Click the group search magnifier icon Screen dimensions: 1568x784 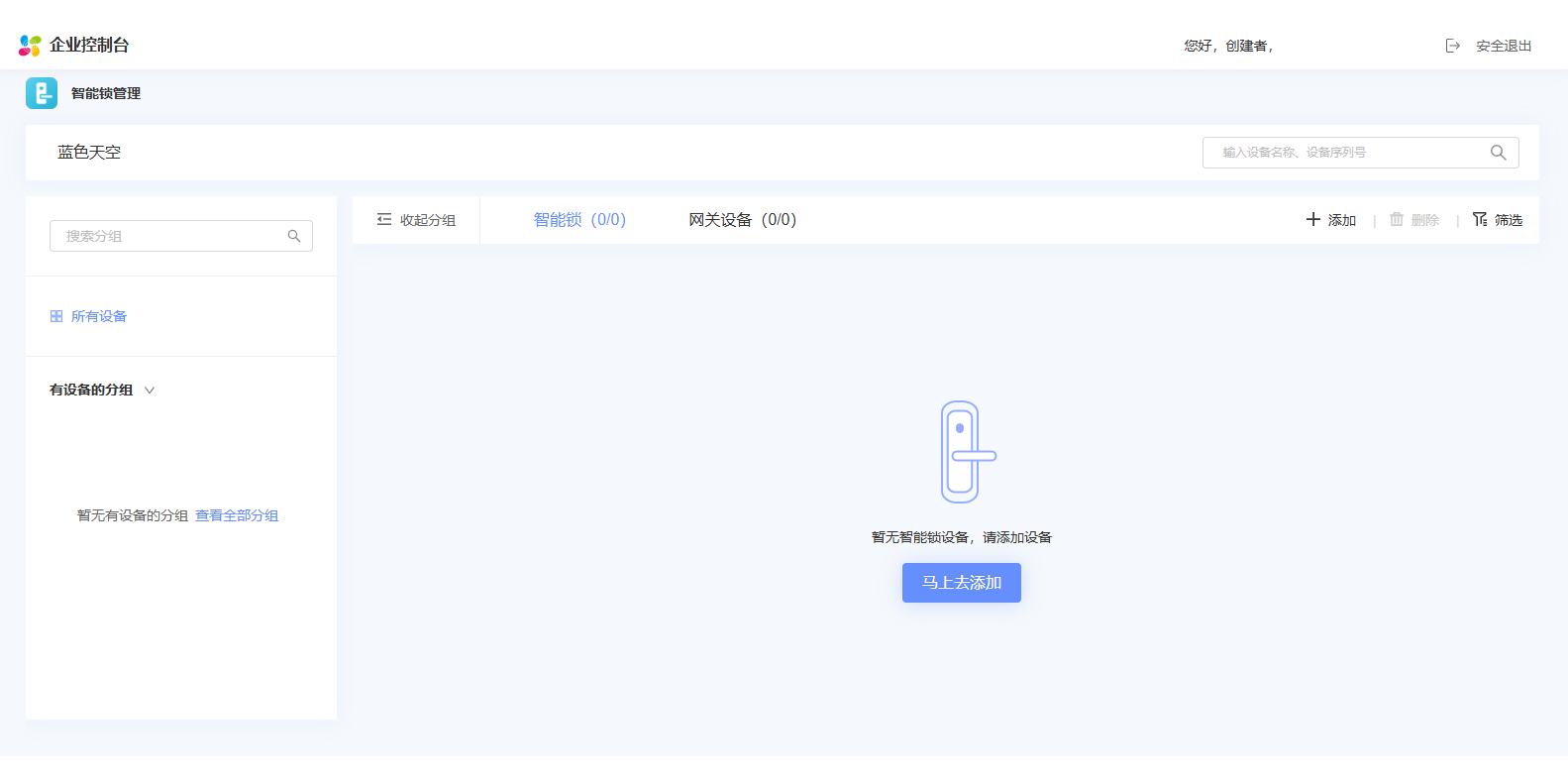(294, 236)
